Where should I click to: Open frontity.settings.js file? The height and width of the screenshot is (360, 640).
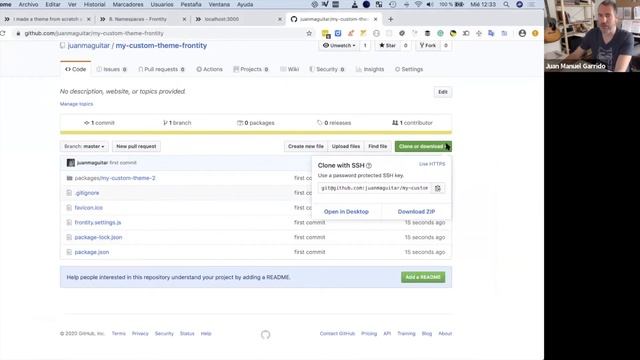click(98, 222)
